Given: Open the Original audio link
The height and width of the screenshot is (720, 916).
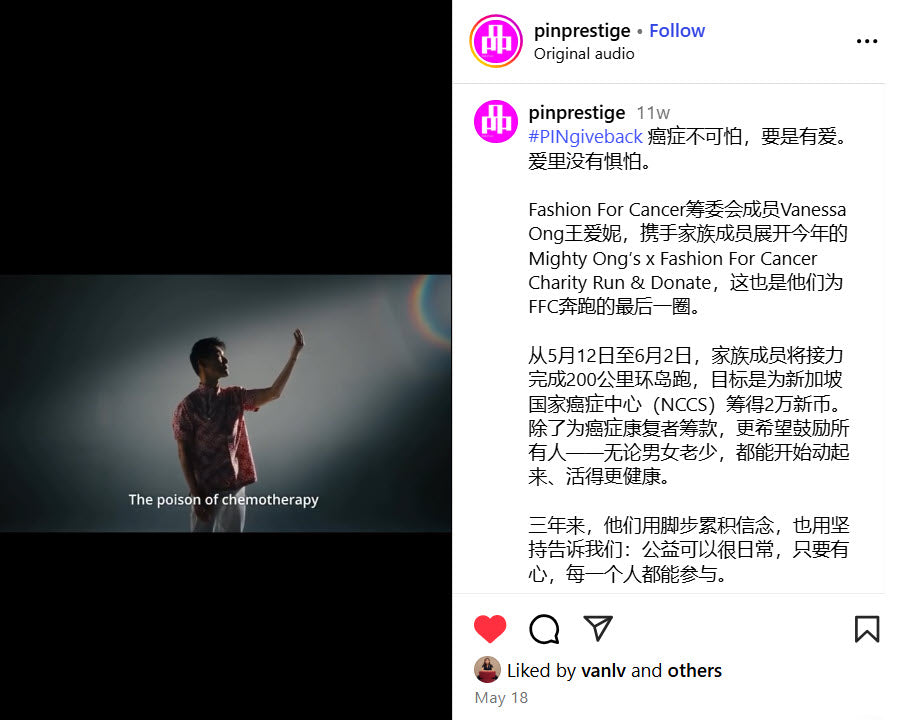Looking at the screenshot, I should (x=584, y=54).
